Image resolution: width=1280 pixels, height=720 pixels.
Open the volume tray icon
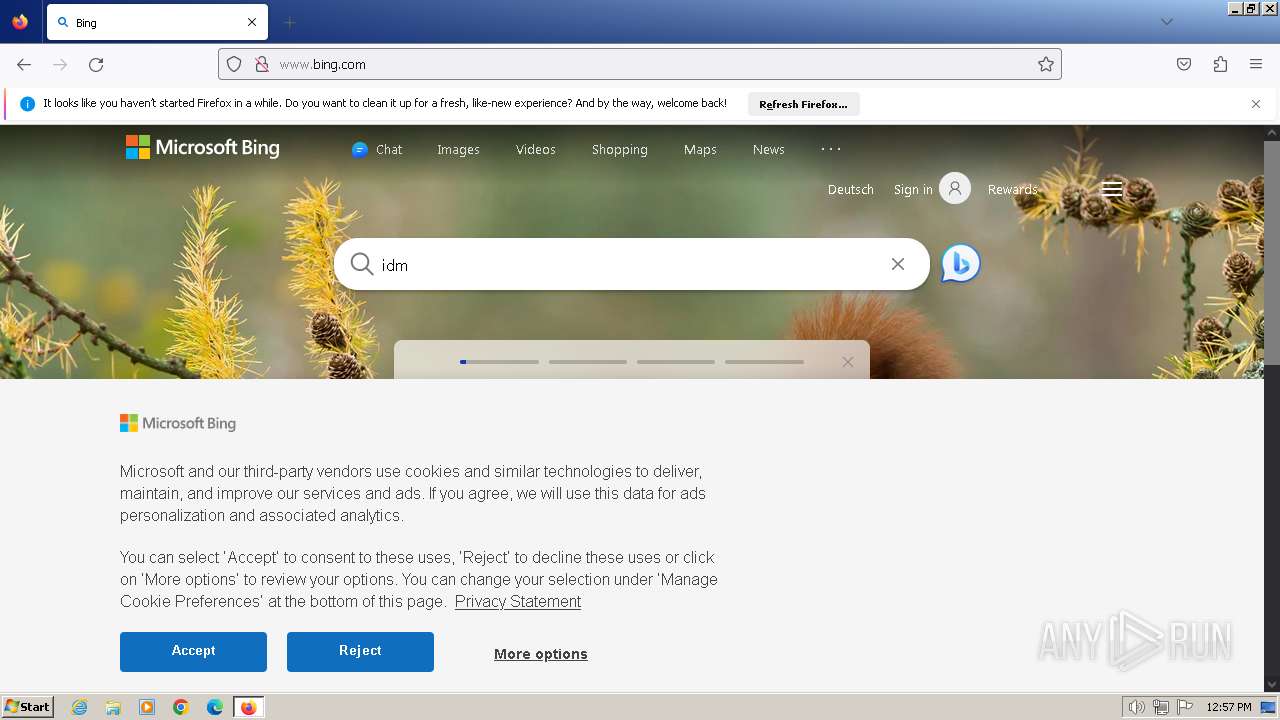1137,707
